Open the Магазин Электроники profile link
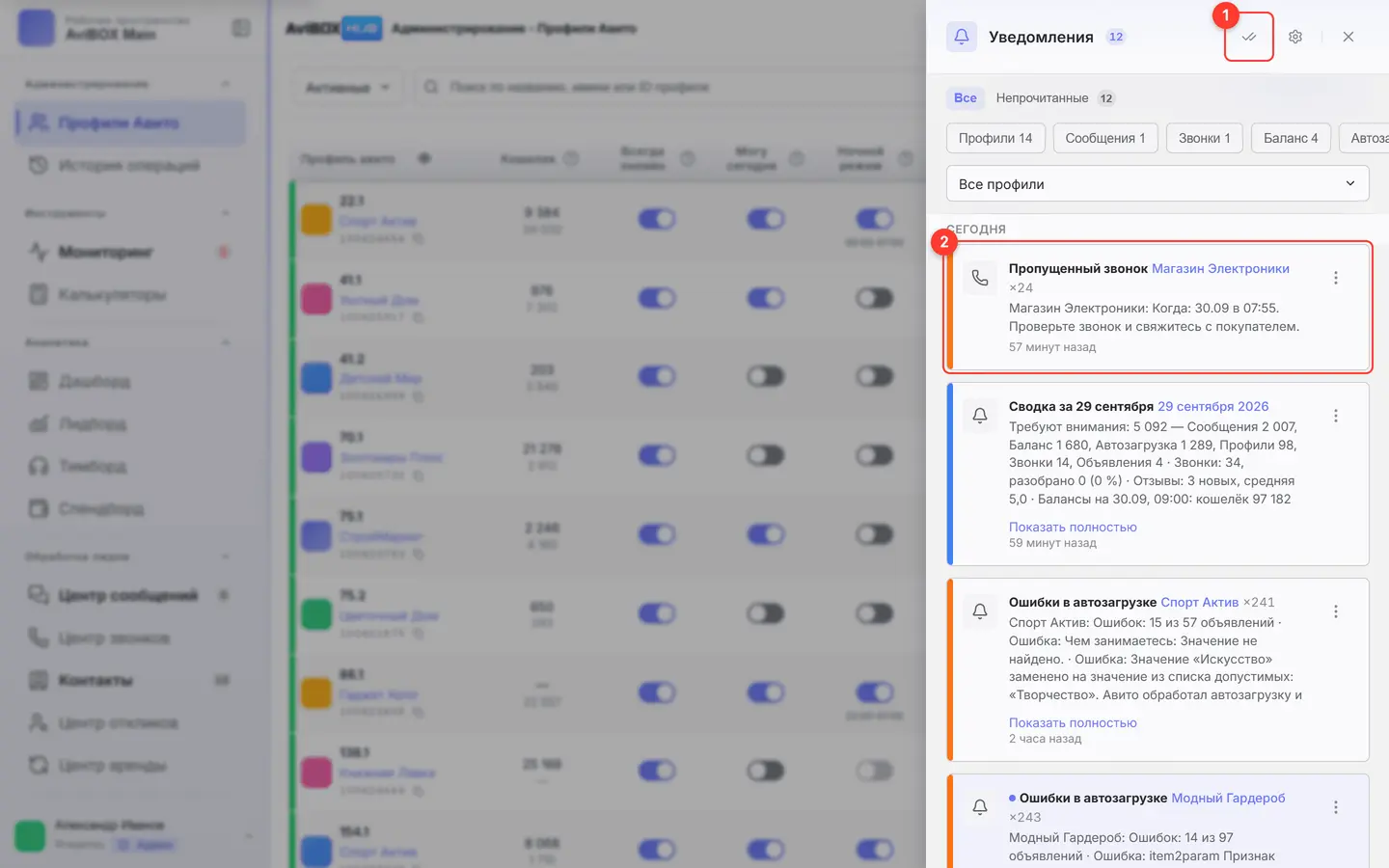This screenshot has height=868, width=1389. [x=1220, y=268]
